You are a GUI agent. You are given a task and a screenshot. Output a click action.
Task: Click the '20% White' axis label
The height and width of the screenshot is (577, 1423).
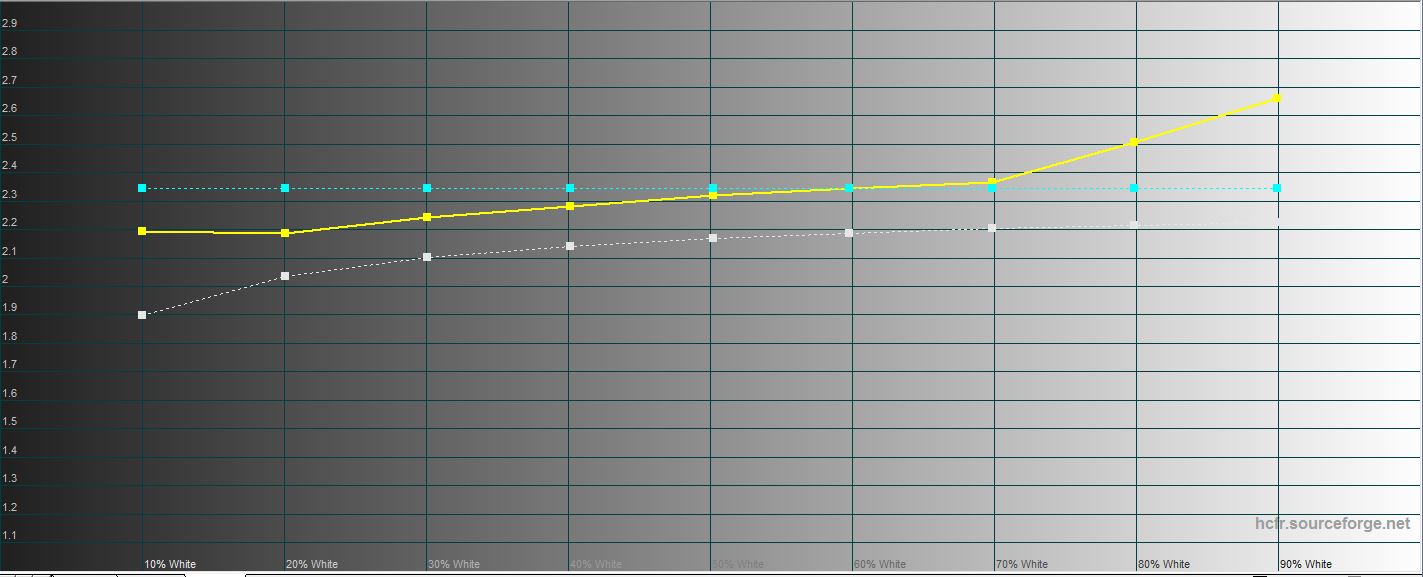[x=312, y=564]
